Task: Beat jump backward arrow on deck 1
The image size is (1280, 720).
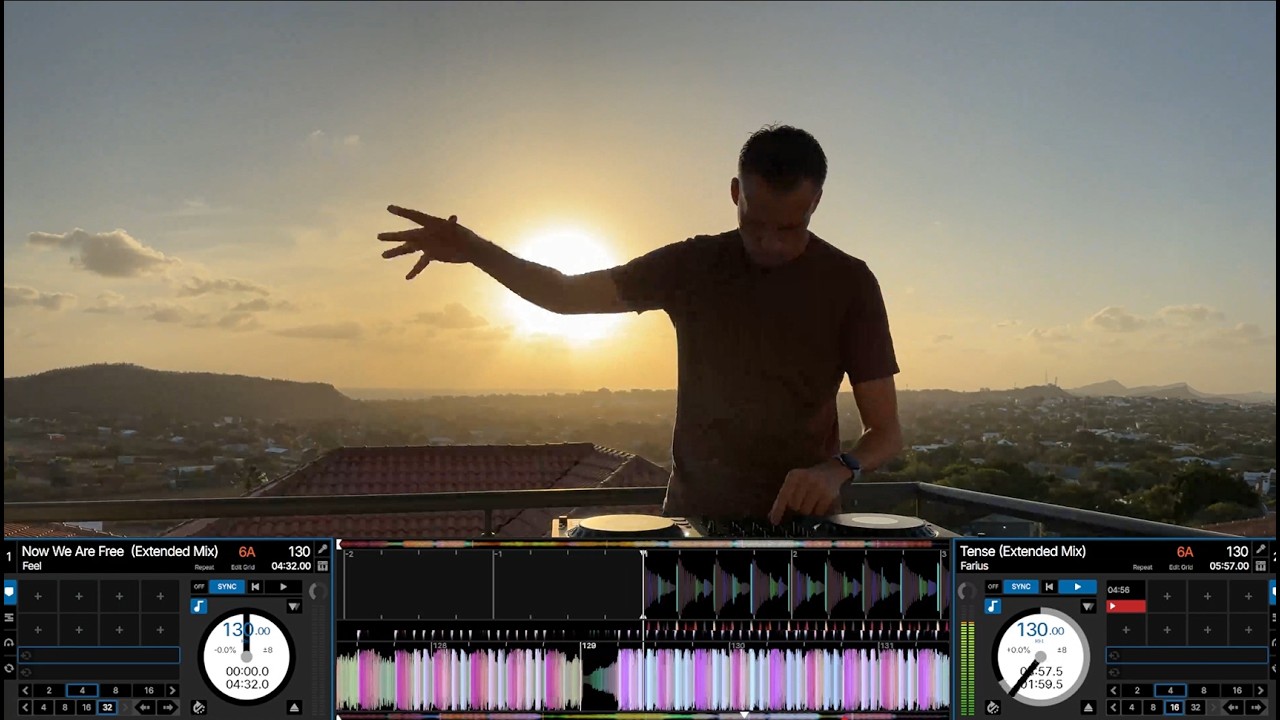Action: [145, 708]
